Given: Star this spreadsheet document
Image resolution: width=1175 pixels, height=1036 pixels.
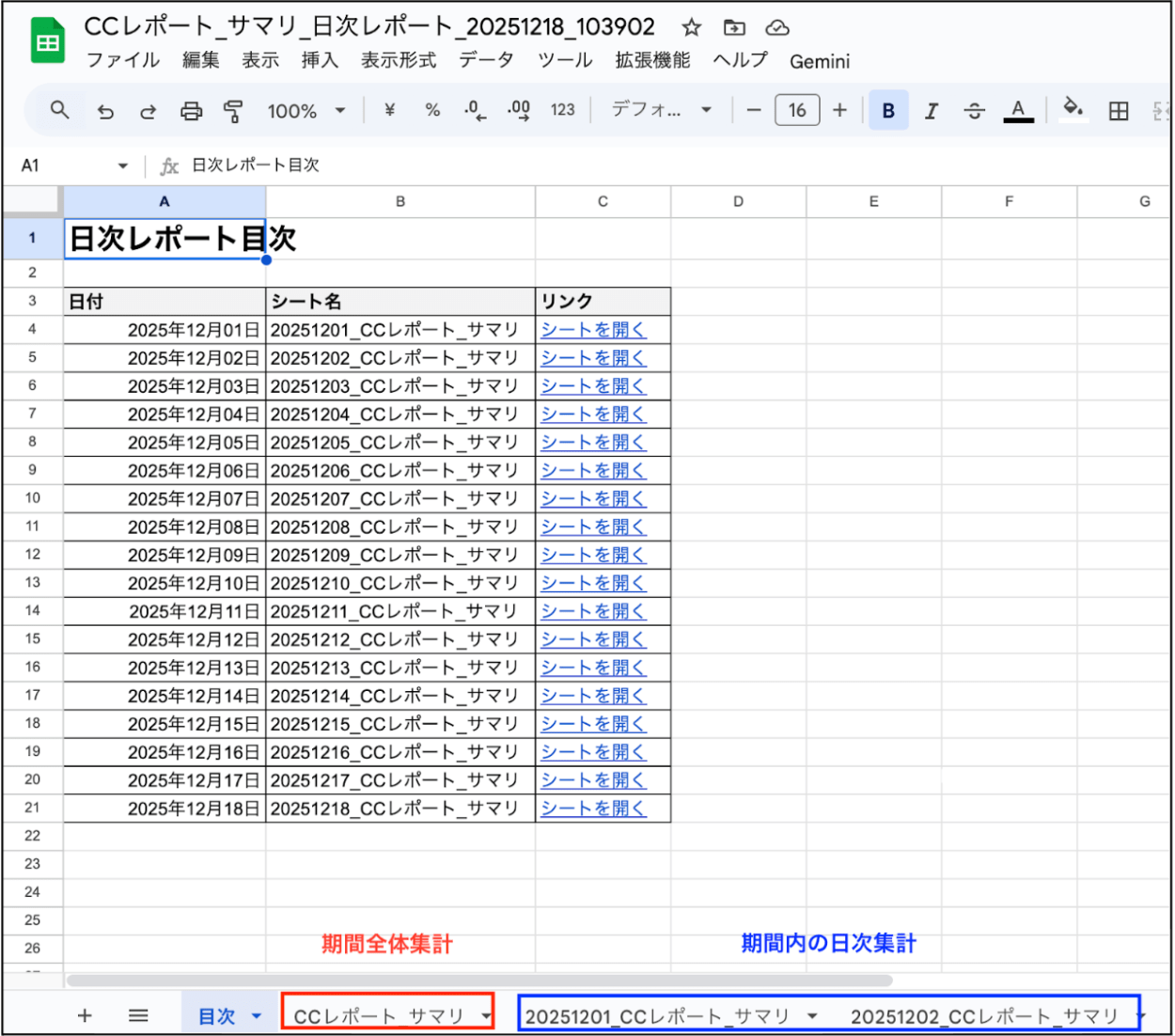Looking at the screenshot, I should [692, 27].
